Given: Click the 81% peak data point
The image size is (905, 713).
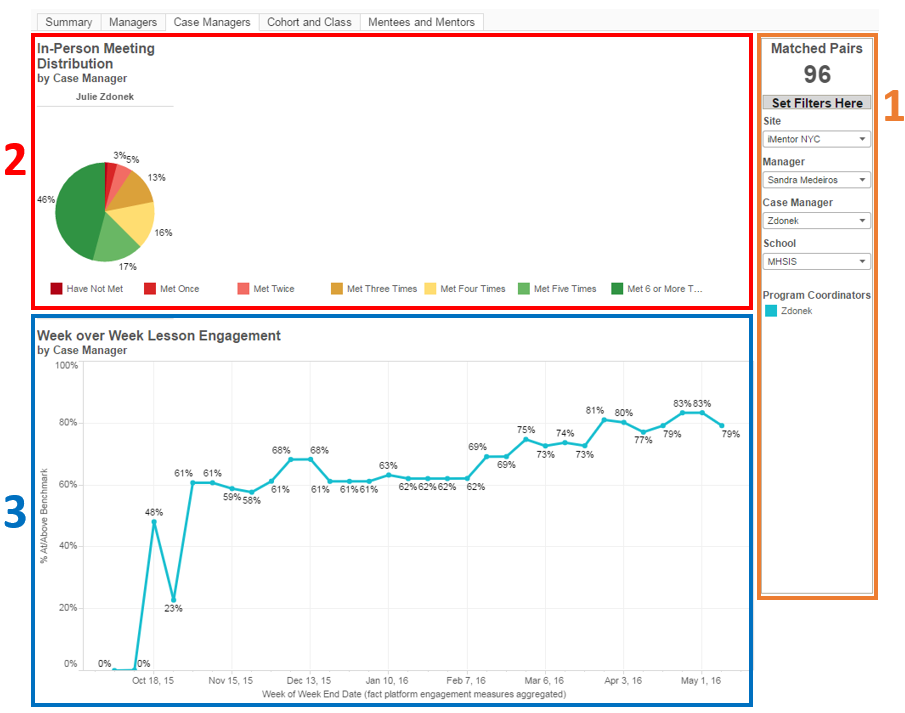Looking at the screenshot, I should pos(604,420).
